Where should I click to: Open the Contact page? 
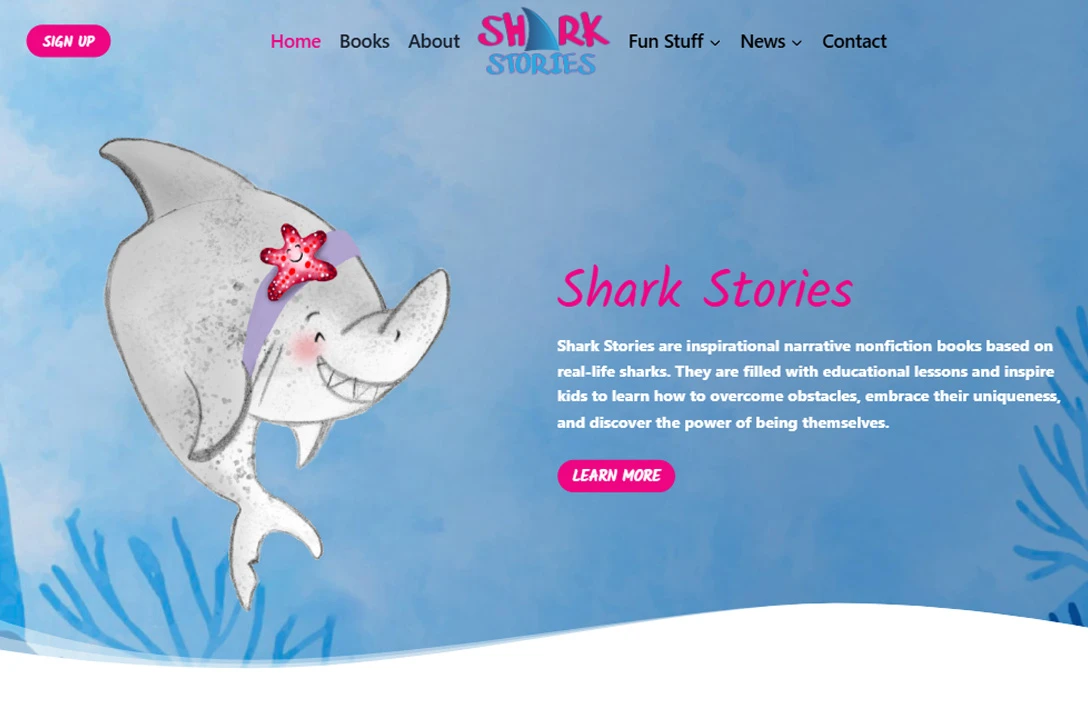(x=854, y=42)
